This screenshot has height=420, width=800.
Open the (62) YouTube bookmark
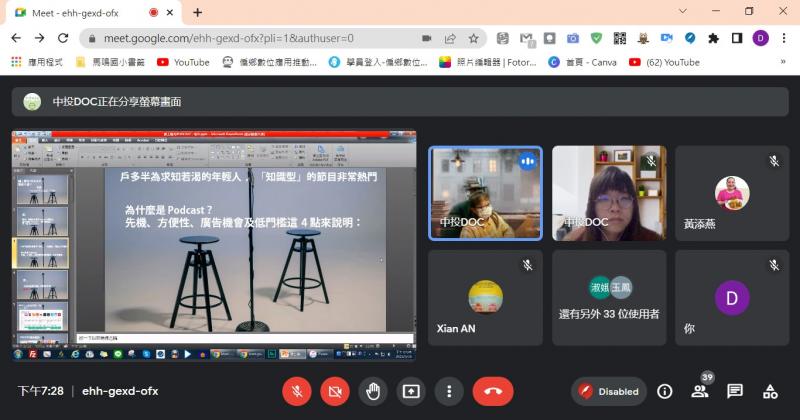[664, 62]
